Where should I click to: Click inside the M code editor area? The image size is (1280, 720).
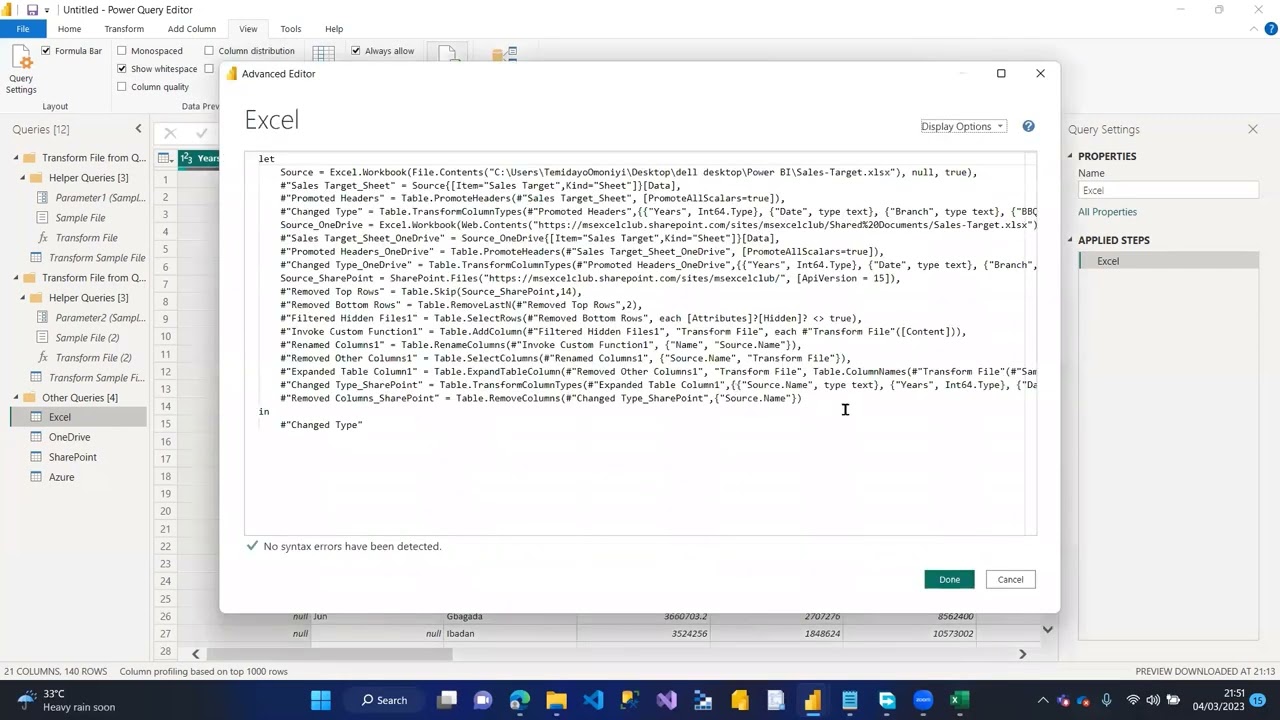(x=640, y=343)
